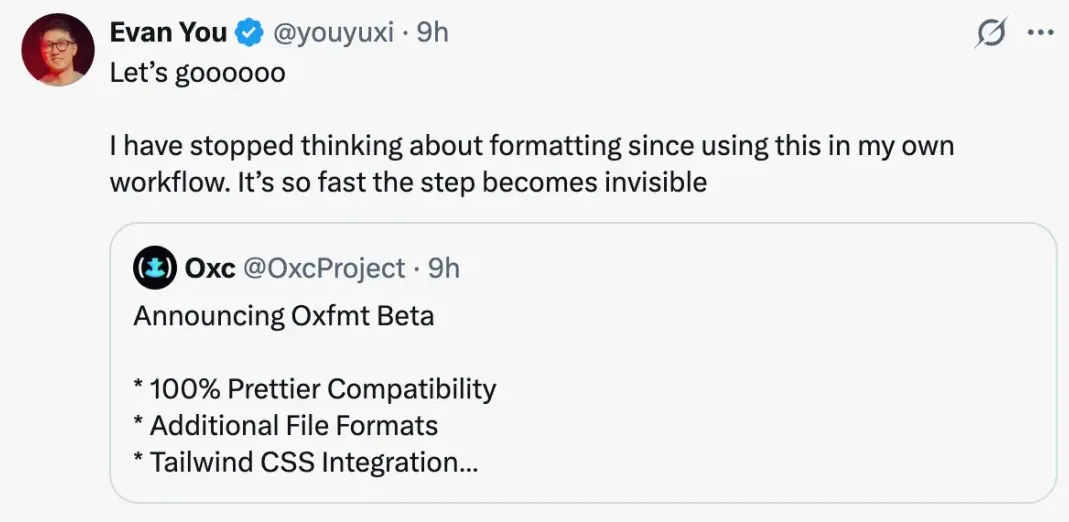Click Evan You's profile avatar
The width and height of the screenshot is (1069, 522).
click(58, 49)
